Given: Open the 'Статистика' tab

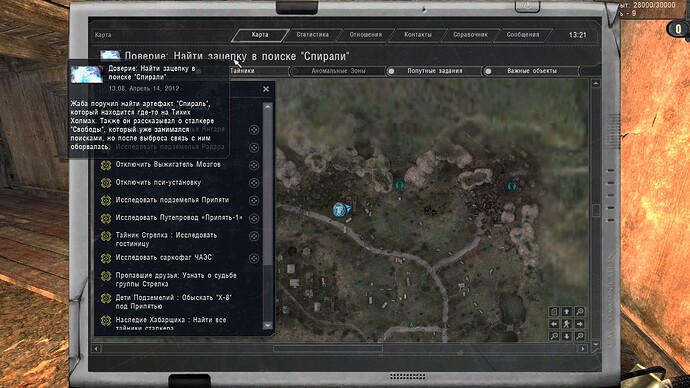Looking at the screenshot, I should [x=312, y=35].
